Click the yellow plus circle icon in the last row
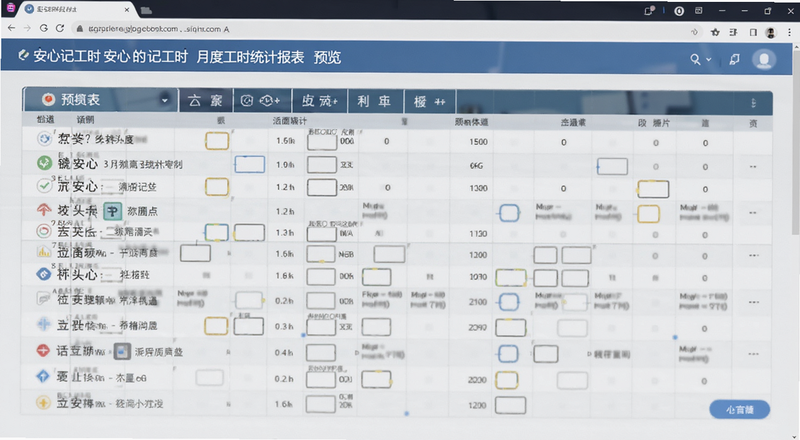This screenshot has width=800, height=440. click(43, 403)
